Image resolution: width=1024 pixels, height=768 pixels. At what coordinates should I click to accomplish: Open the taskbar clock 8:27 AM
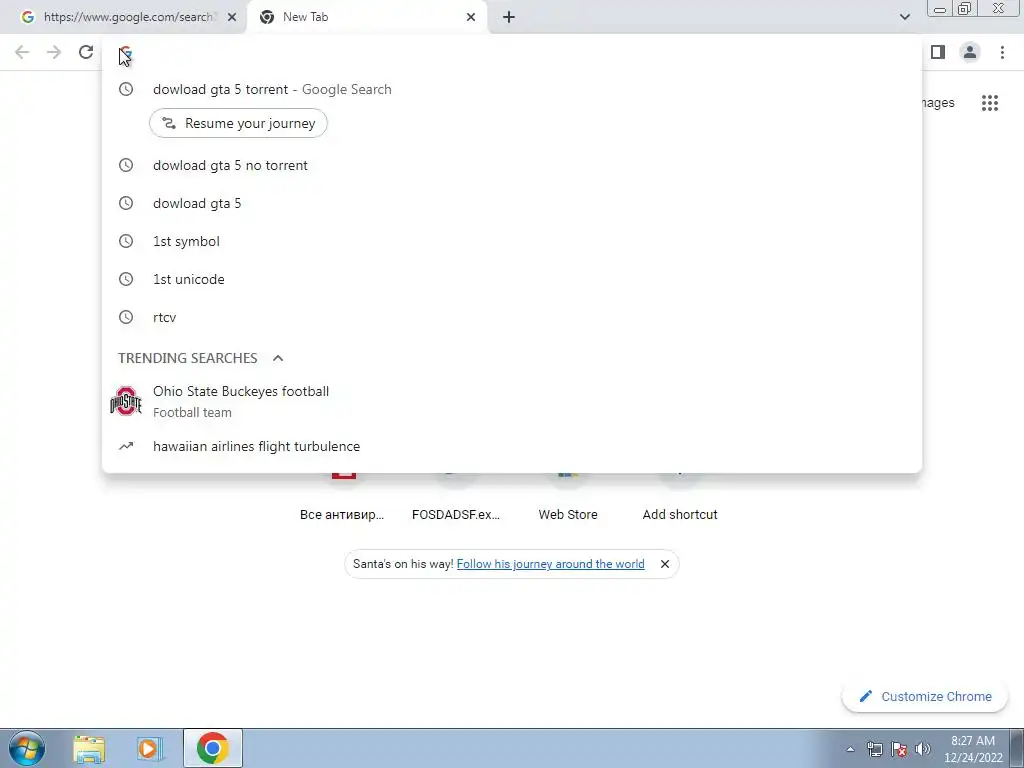(x=972, y=749)
